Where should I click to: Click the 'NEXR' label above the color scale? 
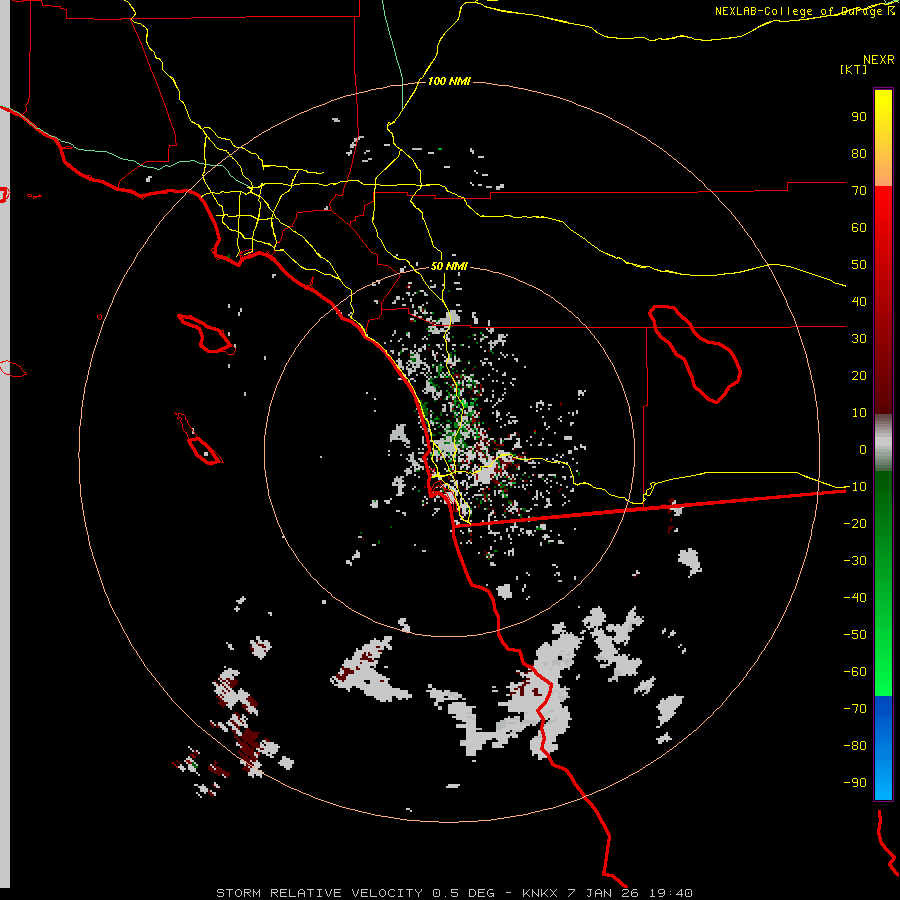(879, 60)
